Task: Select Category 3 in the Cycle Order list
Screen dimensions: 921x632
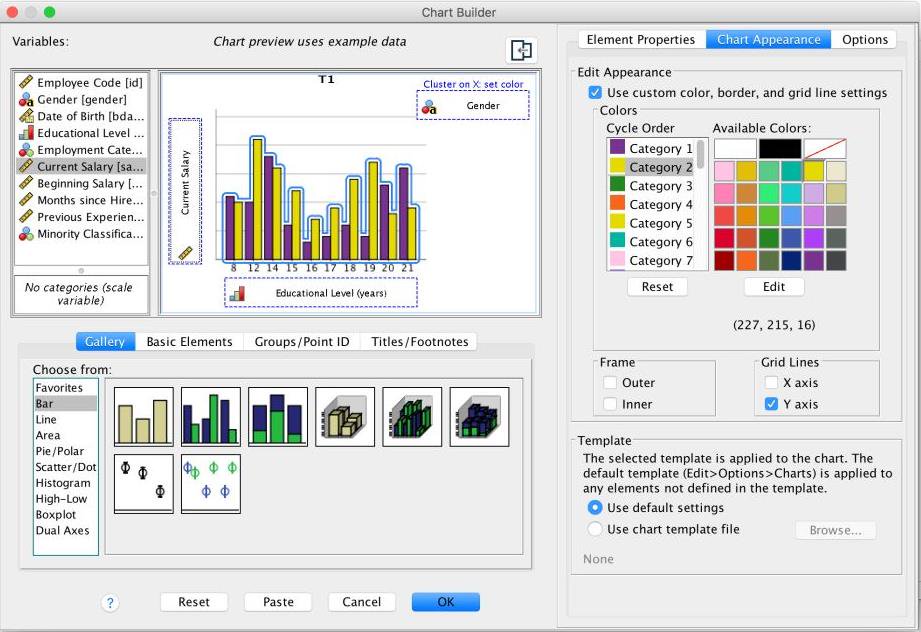Action: 657,185
